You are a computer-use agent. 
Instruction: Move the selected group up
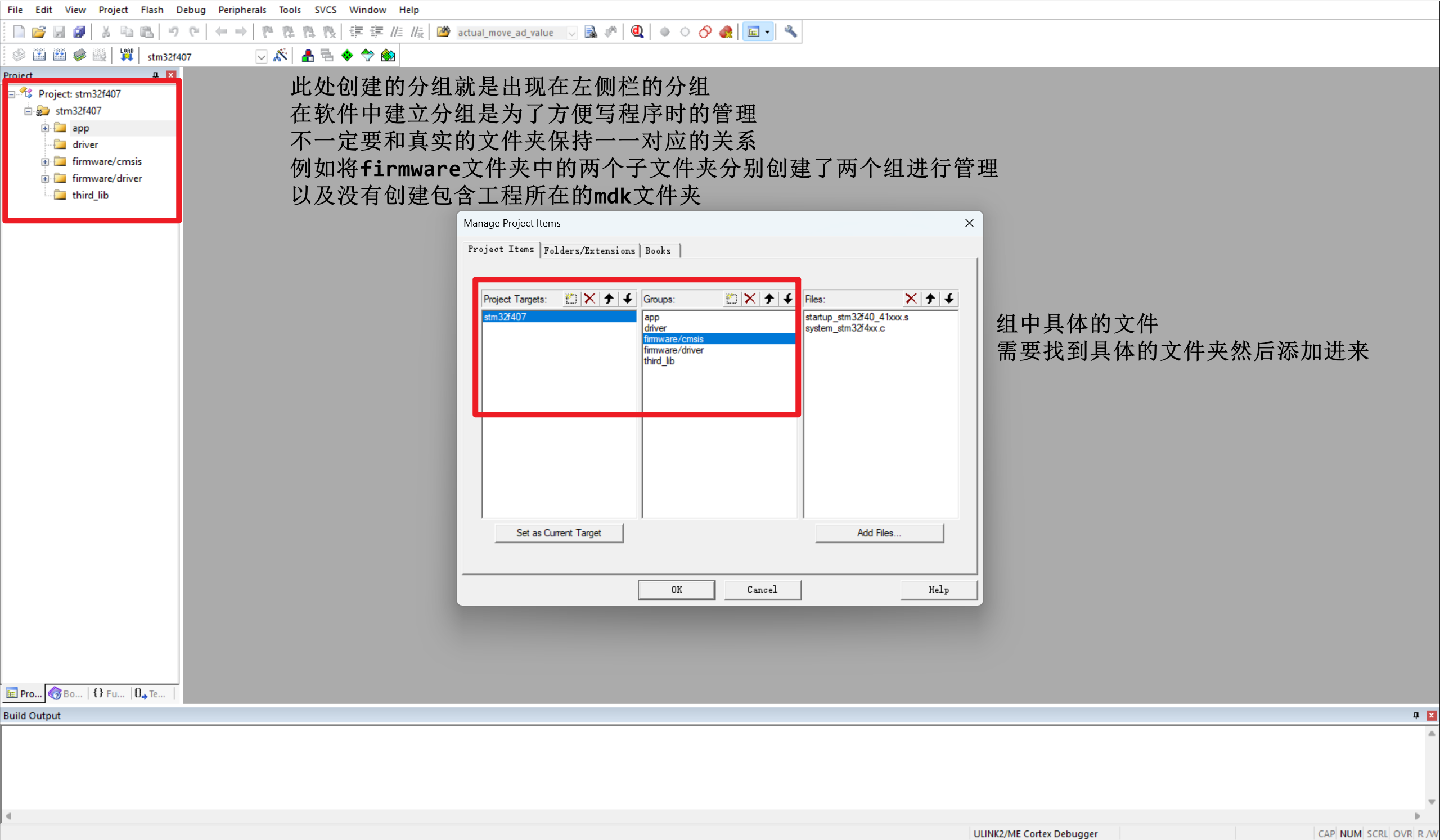tap(769, 299)
